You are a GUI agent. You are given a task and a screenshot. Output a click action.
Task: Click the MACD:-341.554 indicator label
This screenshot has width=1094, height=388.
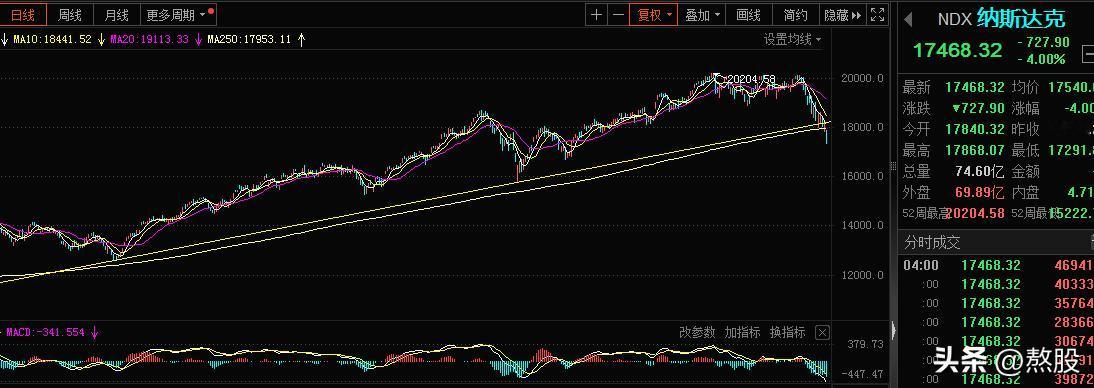pos(45,332)
